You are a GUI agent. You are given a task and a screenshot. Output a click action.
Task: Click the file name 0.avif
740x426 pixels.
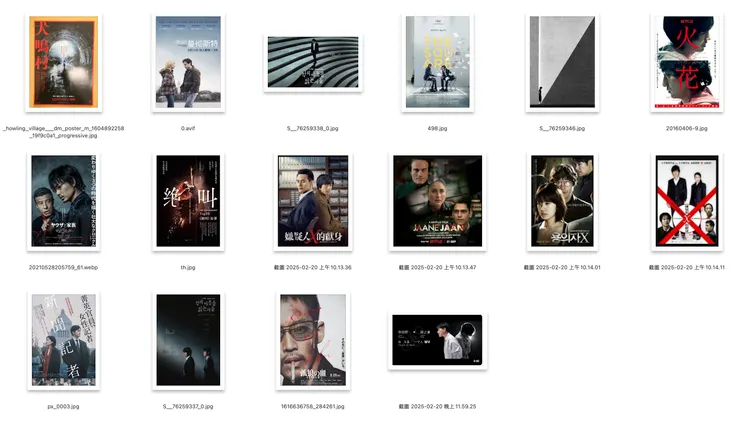(188, 128)
